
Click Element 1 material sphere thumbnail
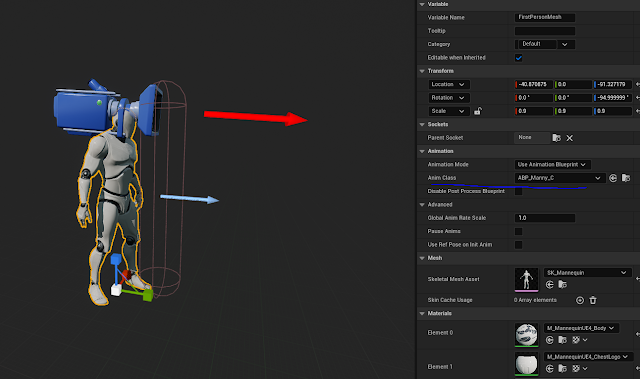(527, 364)
